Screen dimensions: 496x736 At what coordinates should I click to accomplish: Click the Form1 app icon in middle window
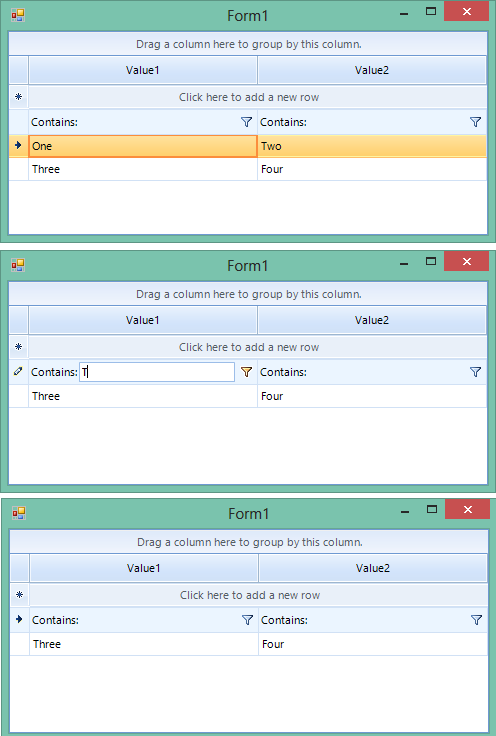click(18, 266)
